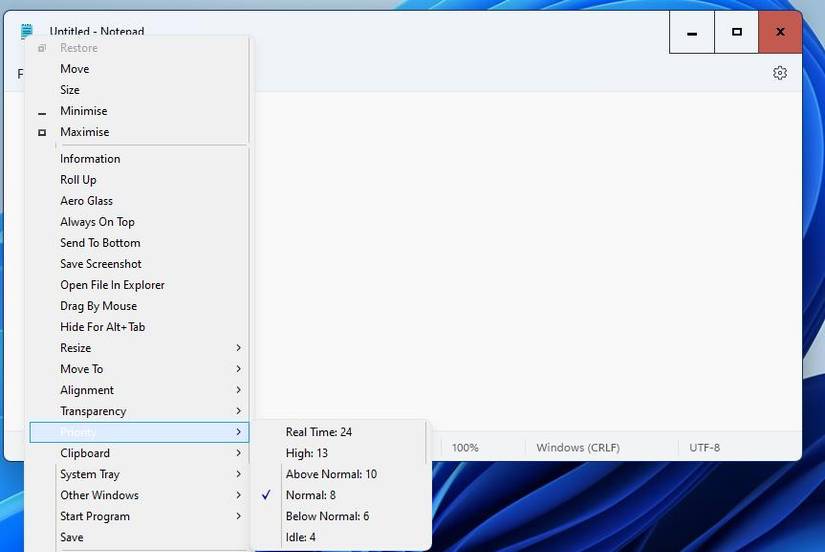Click the 100% zoom status entry
Viewport: 825px width, 552px height.
tap(465, 448)
